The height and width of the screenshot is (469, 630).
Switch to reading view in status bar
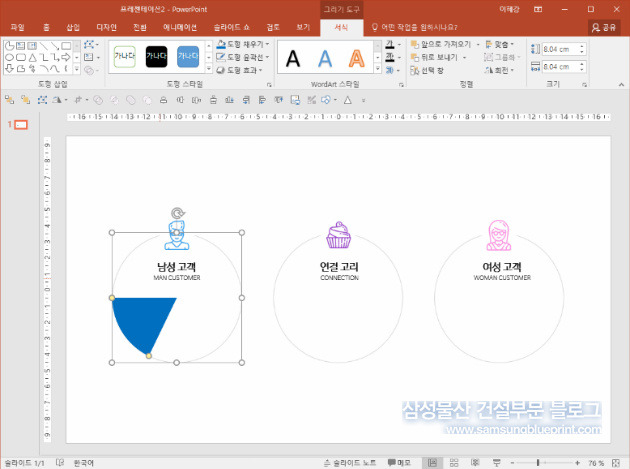(x=475, y=463)
